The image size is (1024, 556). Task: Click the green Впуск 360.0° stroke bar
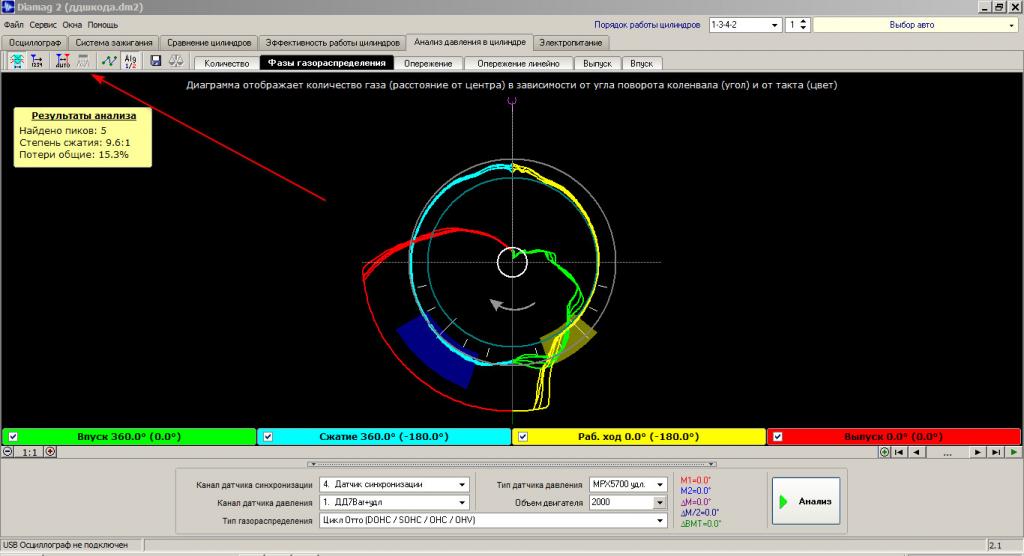click(129, 436)
